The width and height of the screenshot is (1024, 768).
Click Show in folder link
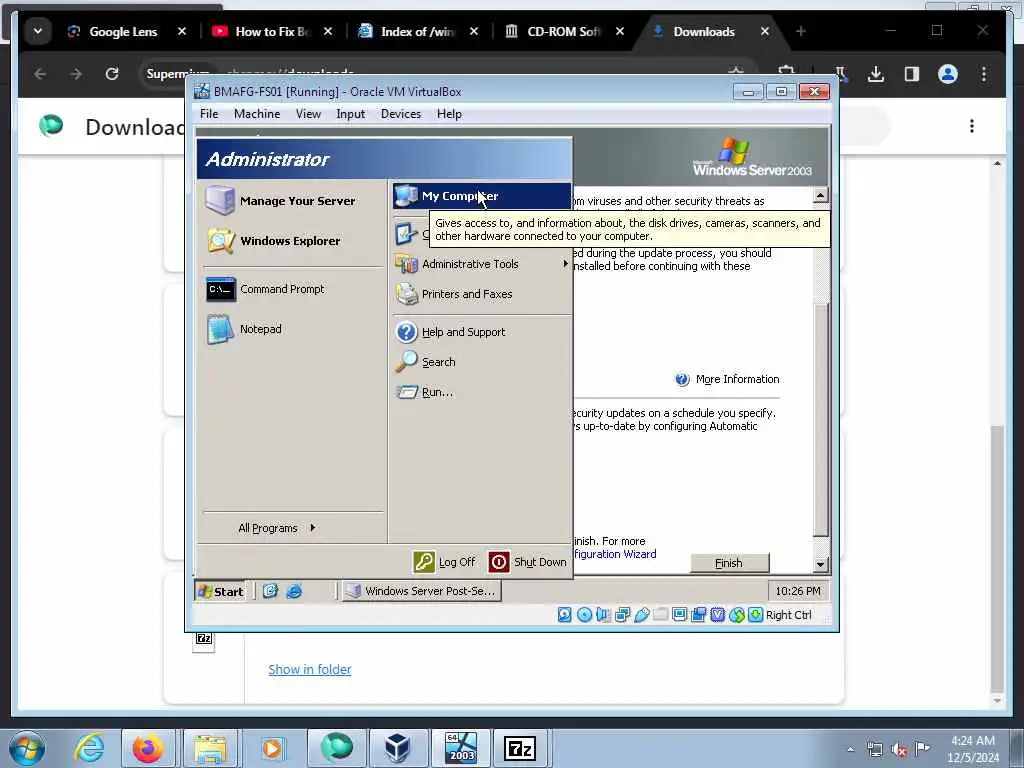pyautogui.click(x=310, y=669)
